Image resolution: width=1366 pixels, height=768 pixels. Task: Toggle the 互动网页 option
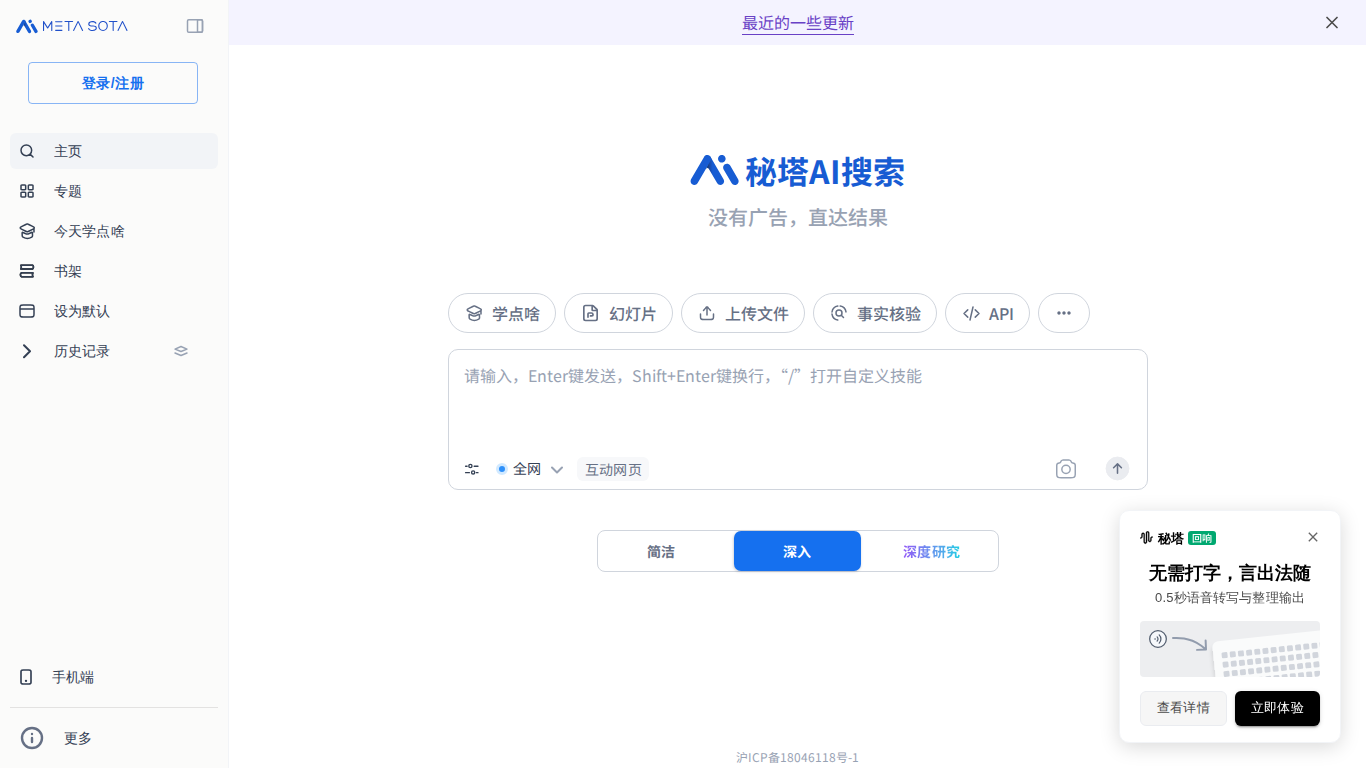[x=613, y=469]
